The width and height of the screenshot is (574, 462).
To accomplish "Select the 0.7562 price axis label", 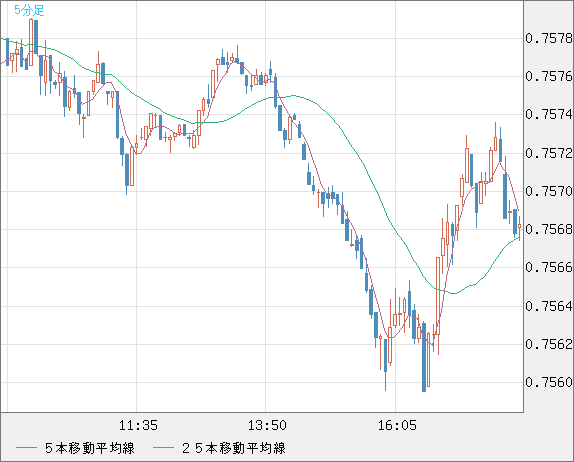I will [x=549, y=344].
